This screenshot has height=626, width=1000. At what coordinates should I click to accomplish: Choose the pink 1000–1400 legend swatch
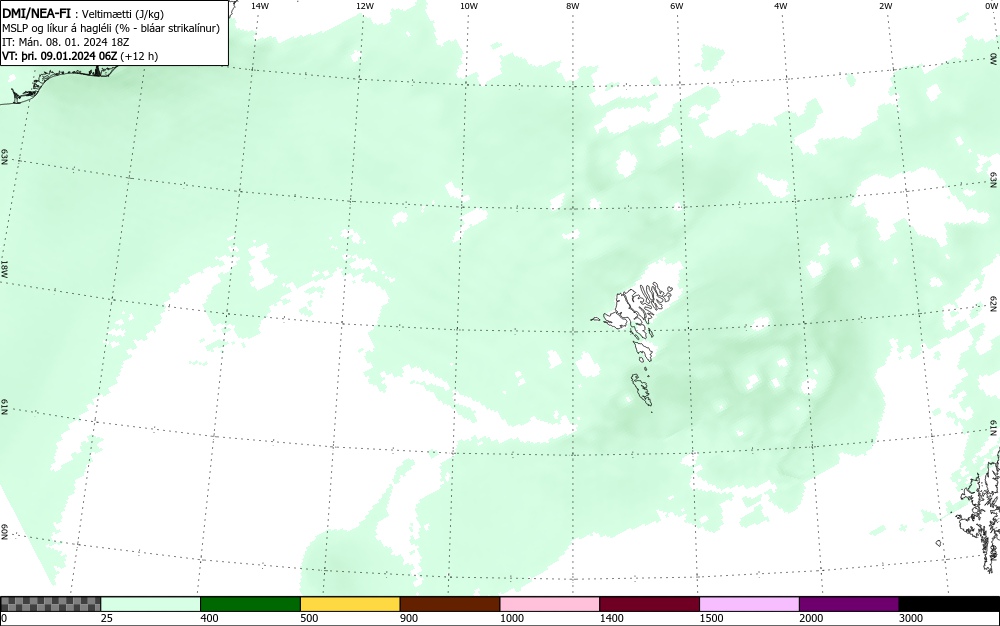coord(550,604)
